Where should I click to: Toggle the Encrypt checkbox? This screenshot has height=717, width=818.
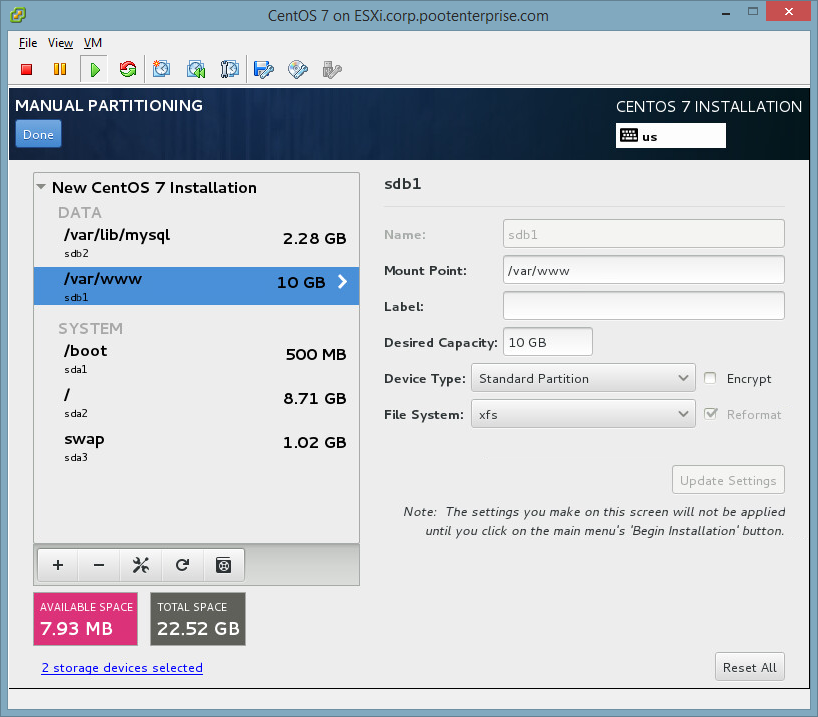[710, 378]
